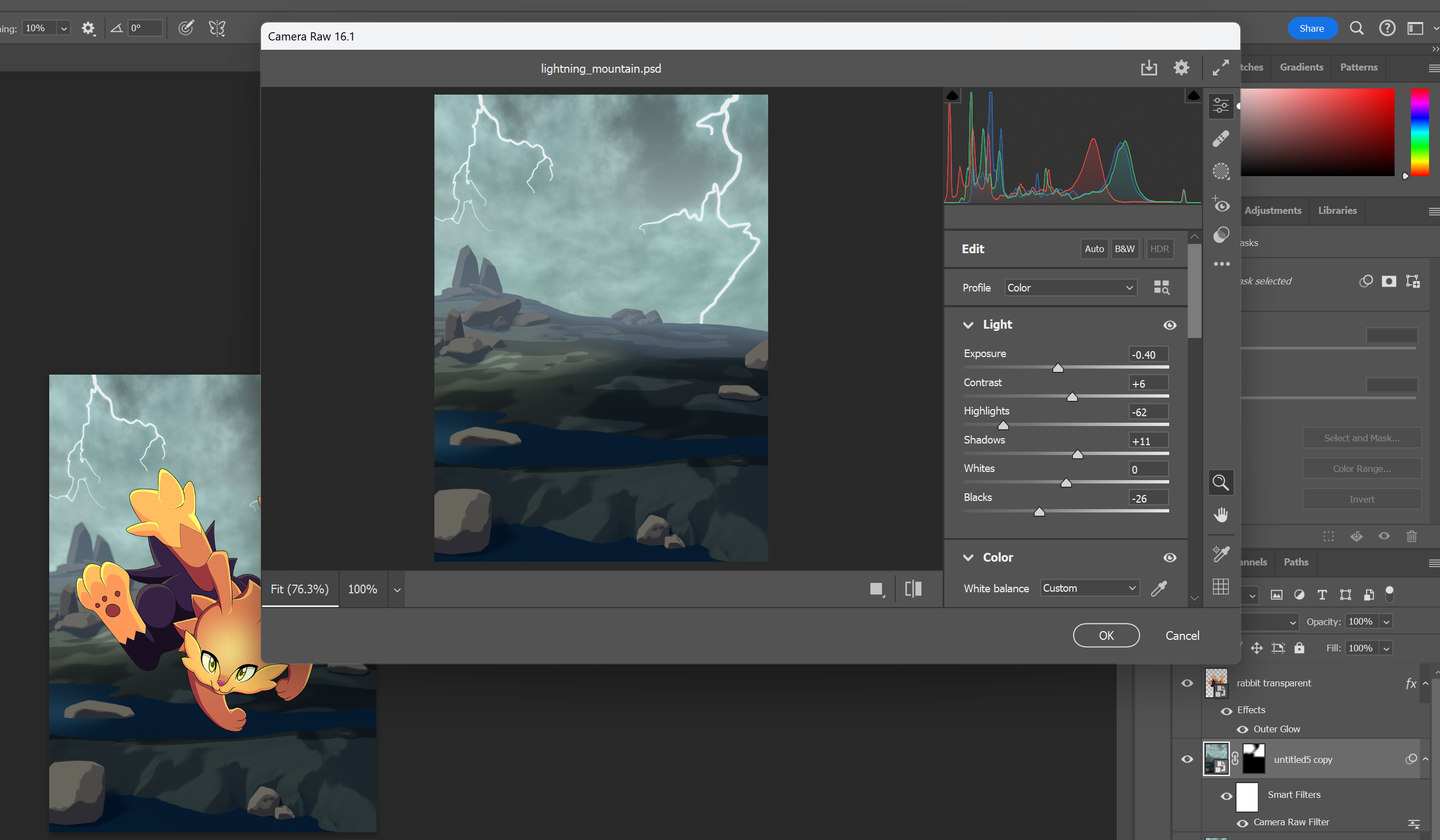Pick the White balance eyedropper tool

click(1159, 588)
